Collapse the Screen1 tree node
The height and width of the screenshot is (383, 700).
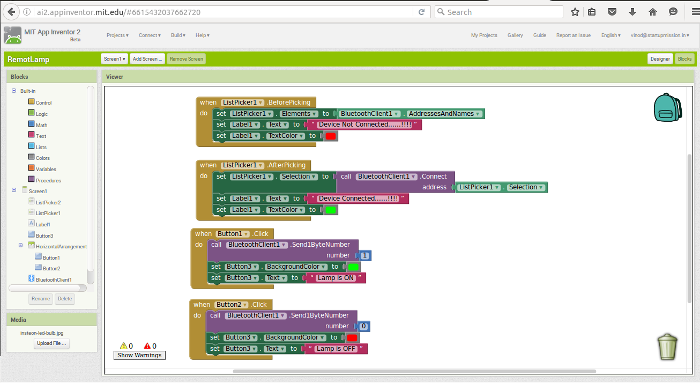coord(14,190)
